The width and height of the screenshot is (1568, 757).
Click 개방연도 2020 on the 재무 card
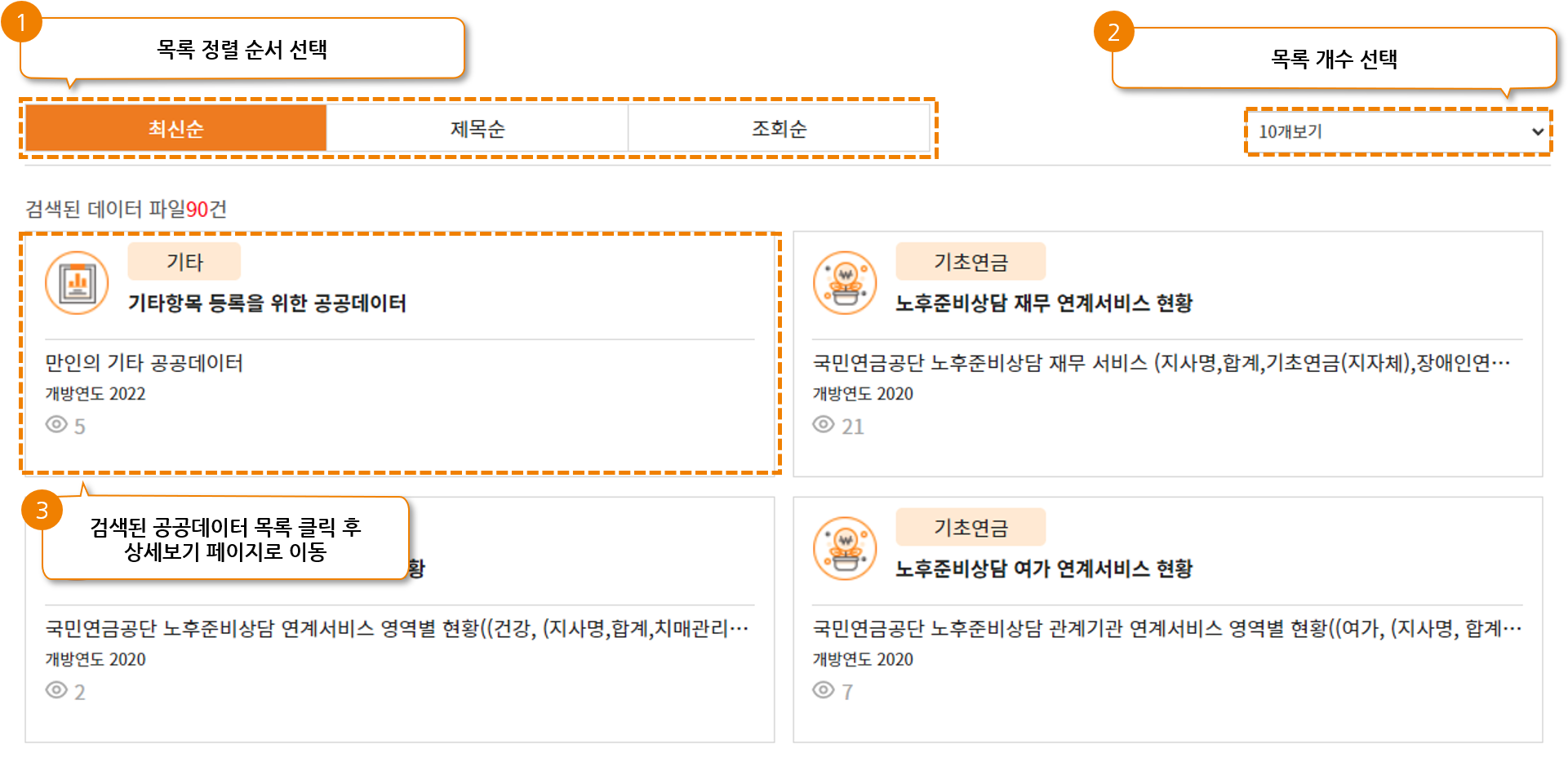coord(863,394)
